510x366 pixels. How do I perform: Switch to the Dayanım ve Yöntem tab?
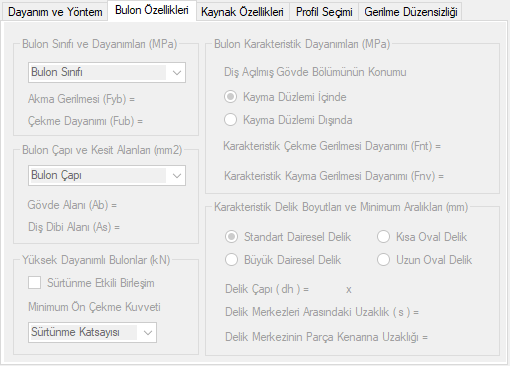click(55, 12)
